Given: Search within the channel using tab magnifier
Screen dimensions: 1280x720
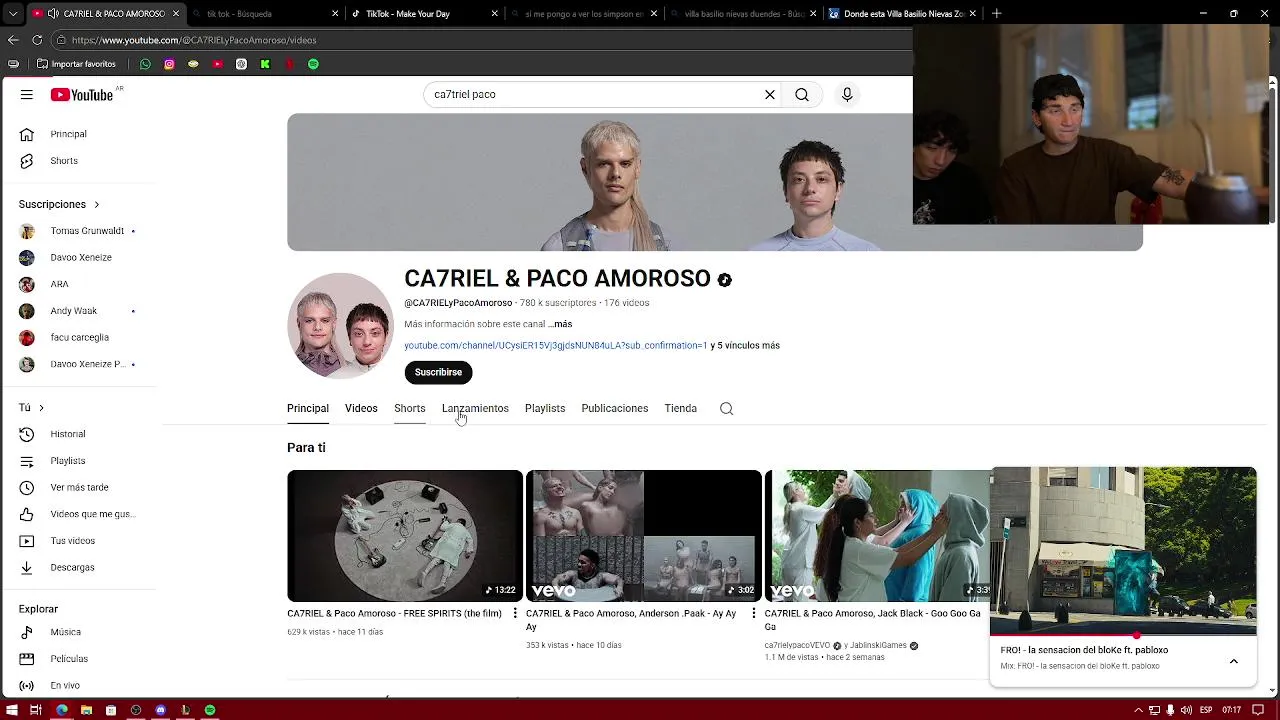Looking at the screenshot, I should 727,408.
